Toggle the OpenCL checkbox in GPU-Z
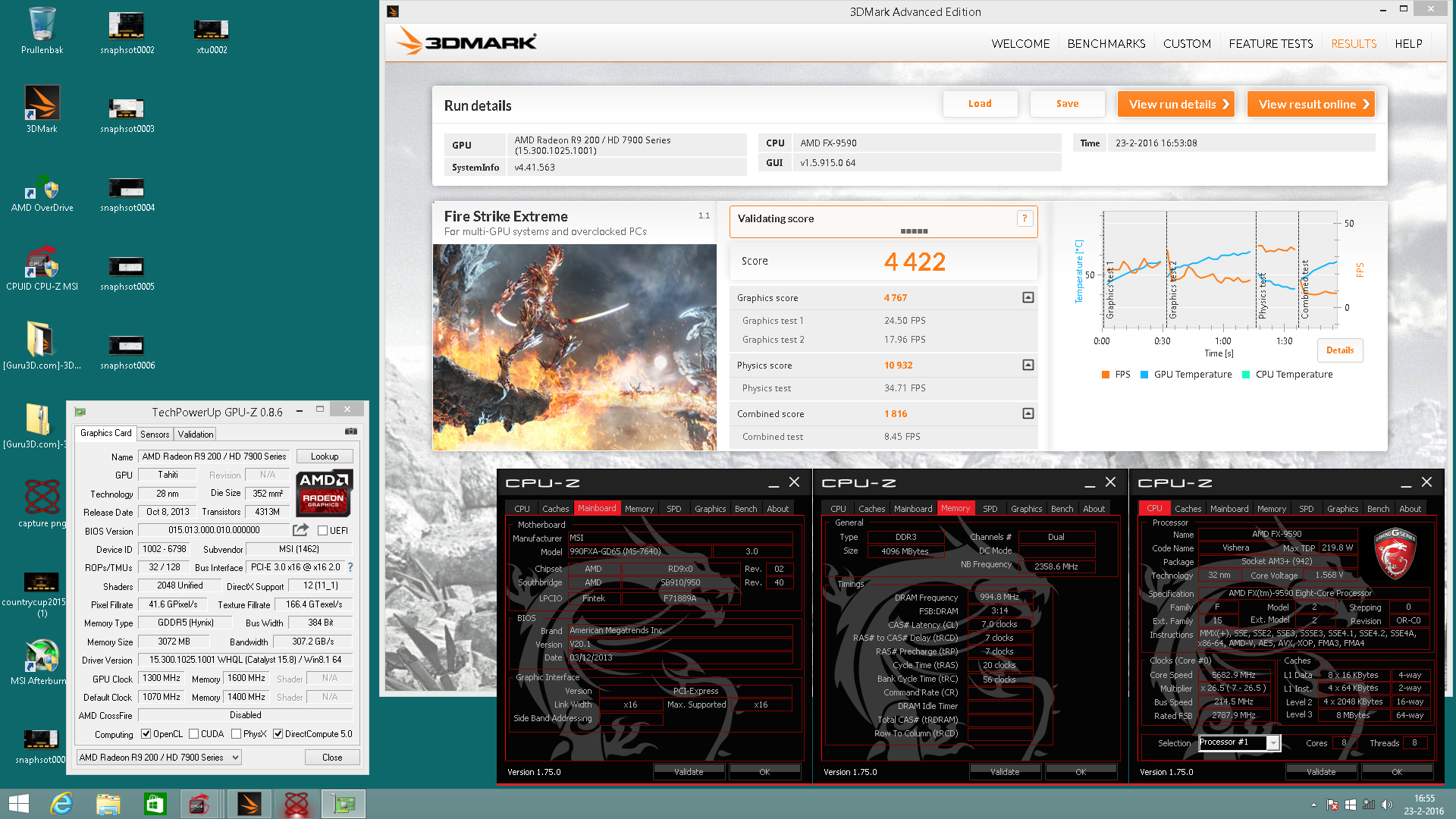The height and width of the screenshot is (819, 1456). 146,734
